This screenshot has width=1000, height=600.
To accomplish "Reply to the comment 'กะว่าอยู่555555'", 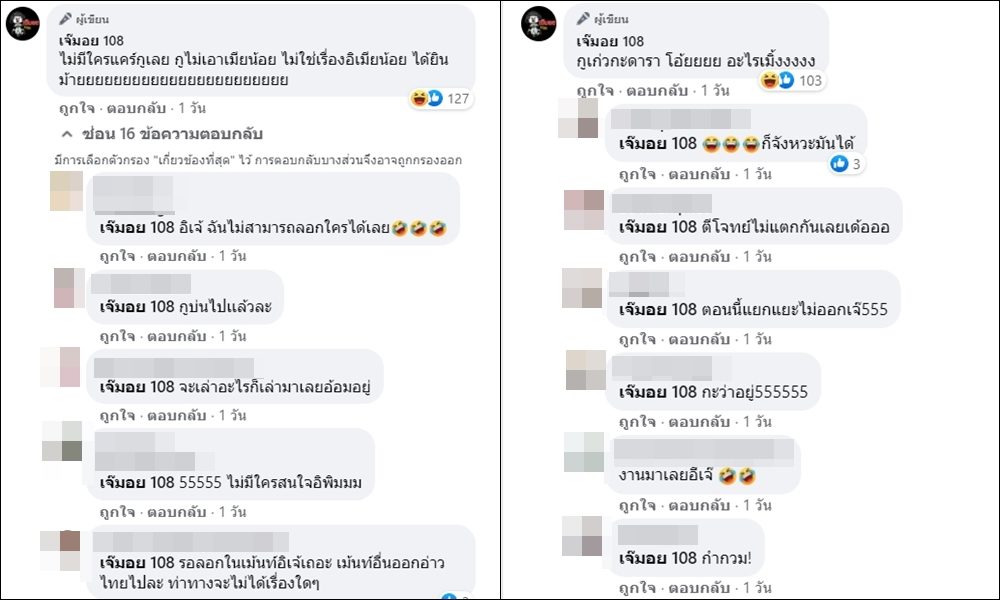I will (698, 421).
